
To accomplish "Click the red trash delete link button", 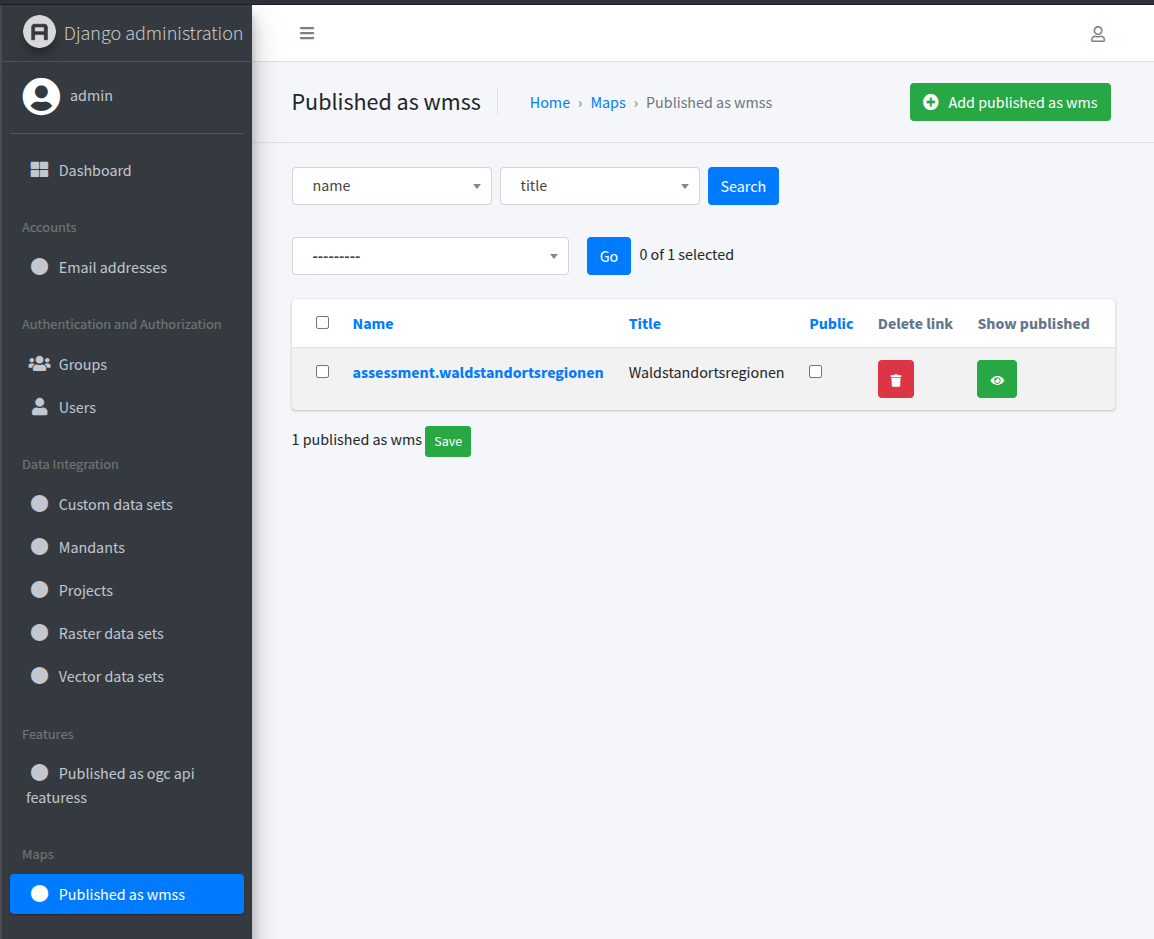I will 896,379.
